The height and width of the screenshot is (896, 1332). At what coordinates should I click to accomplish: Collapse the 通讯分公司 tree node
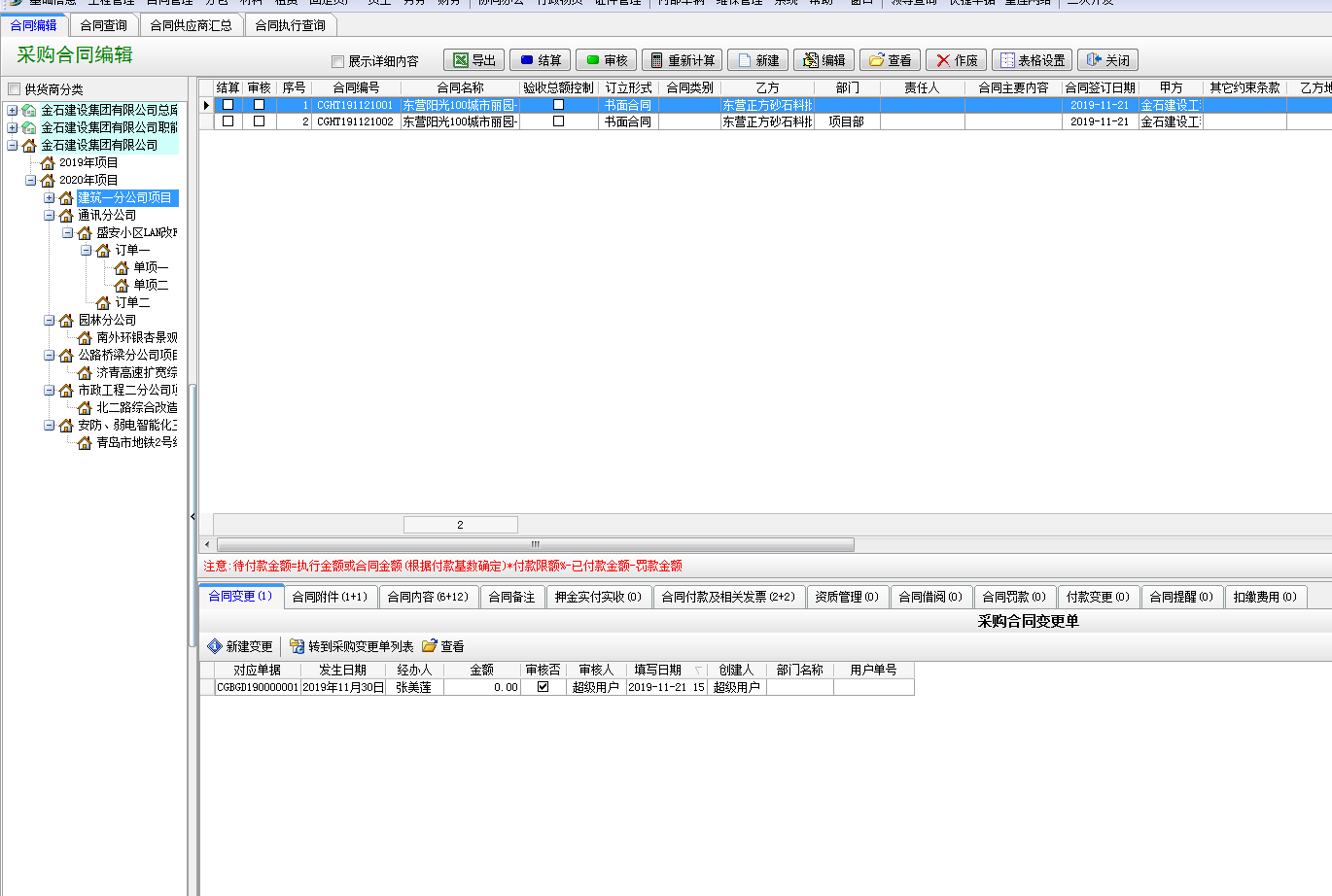(x=50, y=216)
